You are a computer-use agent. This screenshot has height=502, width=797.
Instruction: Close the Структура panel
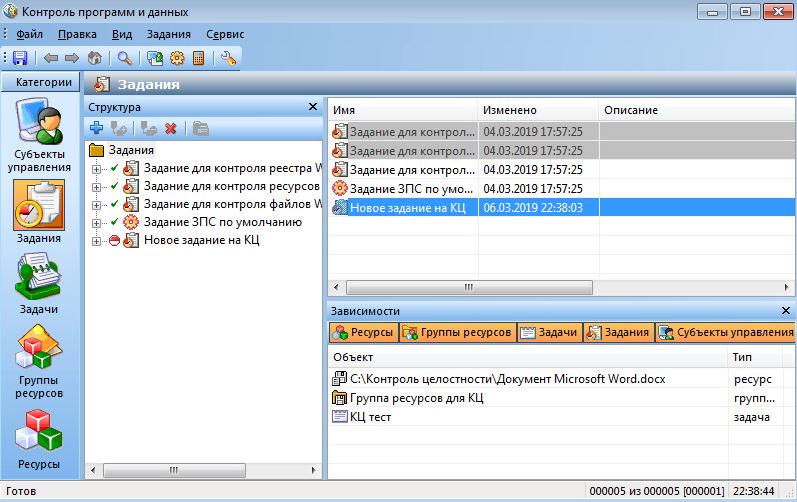[313, 107]
